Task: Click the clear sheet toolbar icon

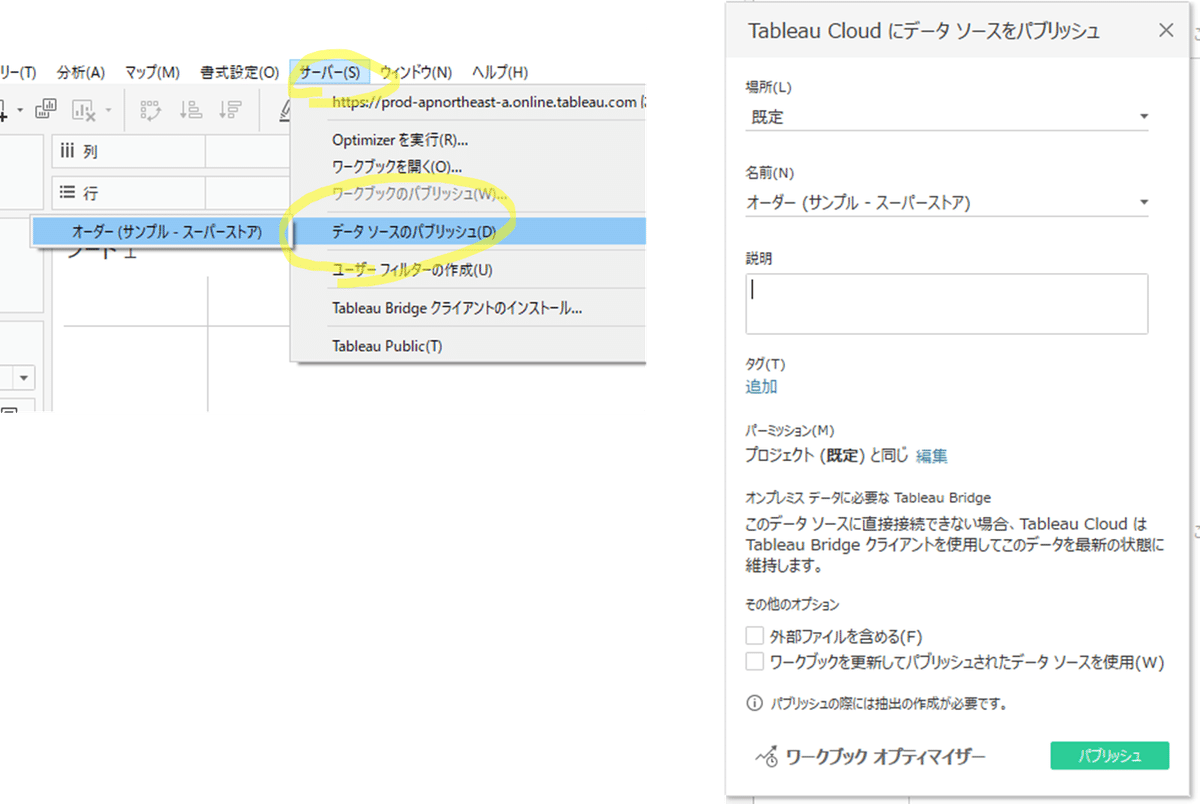Action: [x=82, y=110]
